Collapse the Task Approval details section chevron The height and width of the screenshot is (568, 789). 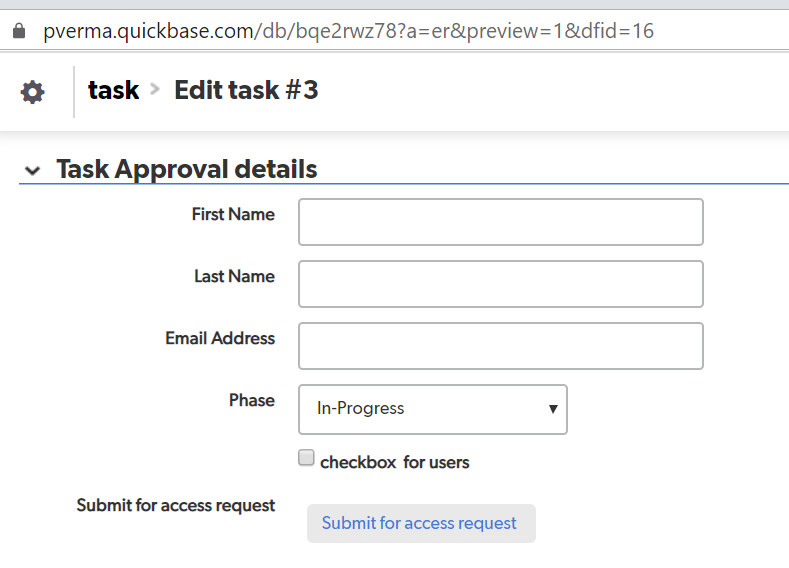pos(33,171)
